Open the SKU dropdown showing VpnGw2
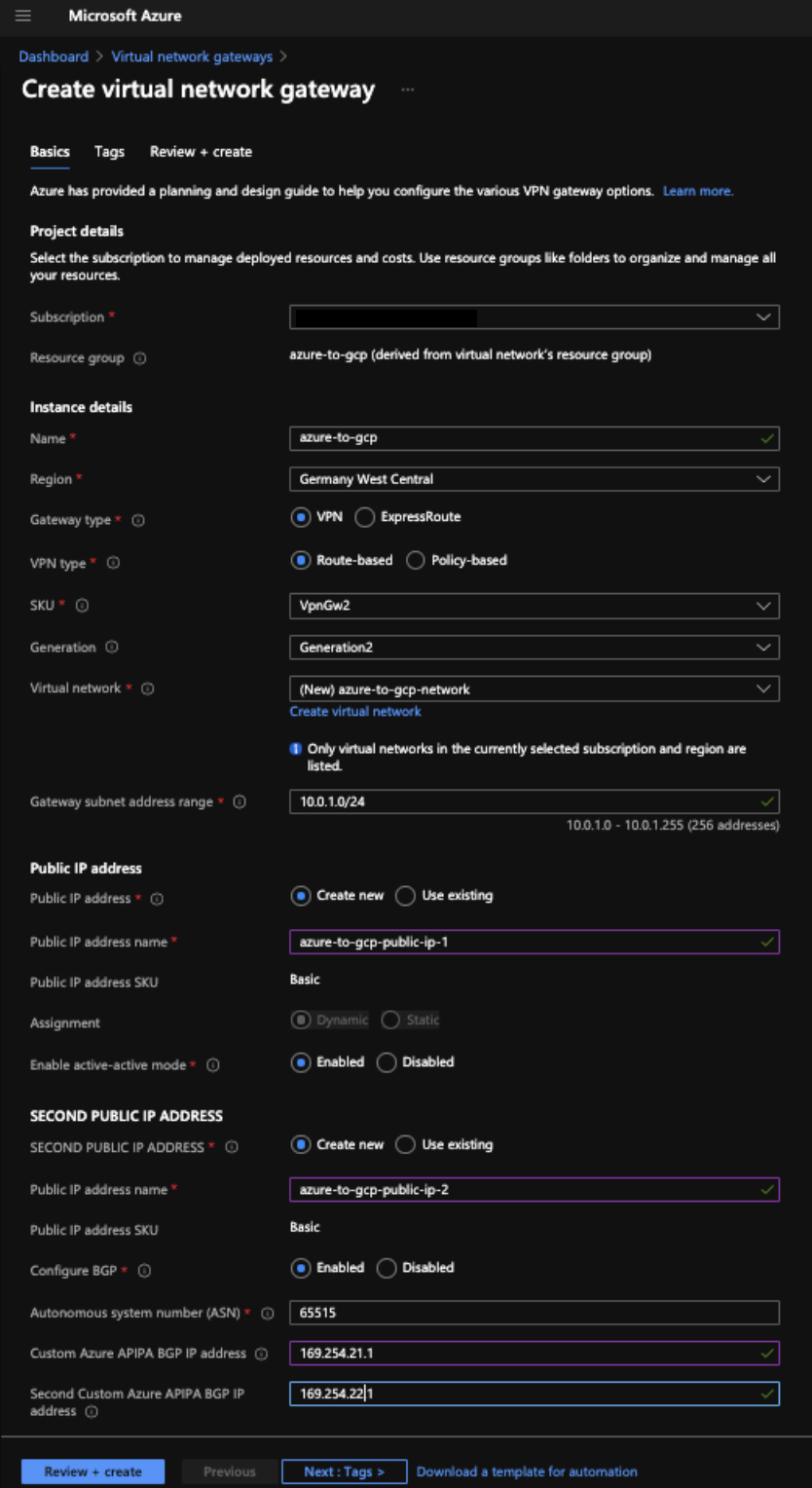The image size is (812, 1488). pos(534,606)
